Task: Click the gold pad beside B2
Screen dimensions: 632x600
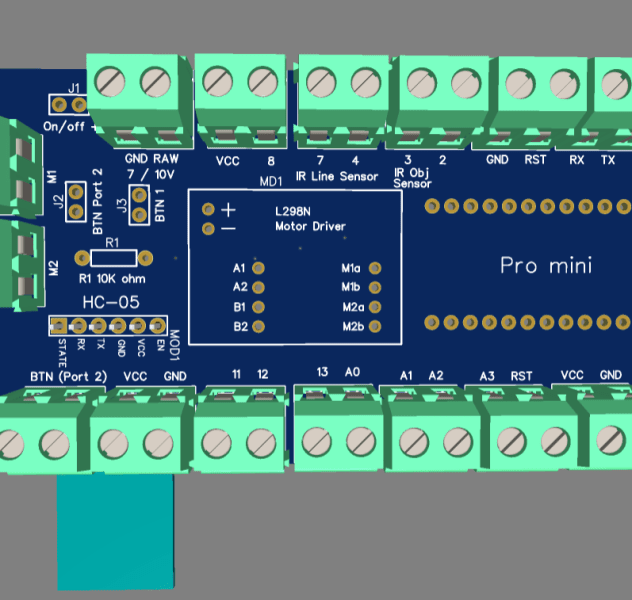Action: point(258,326)
